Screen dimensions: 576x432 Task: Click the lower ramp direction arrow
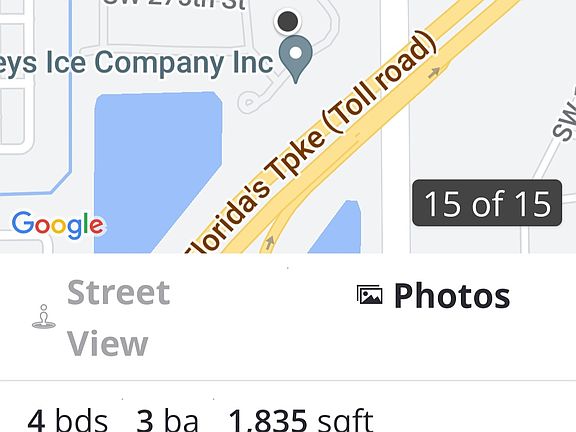click(x=270, y=242)
